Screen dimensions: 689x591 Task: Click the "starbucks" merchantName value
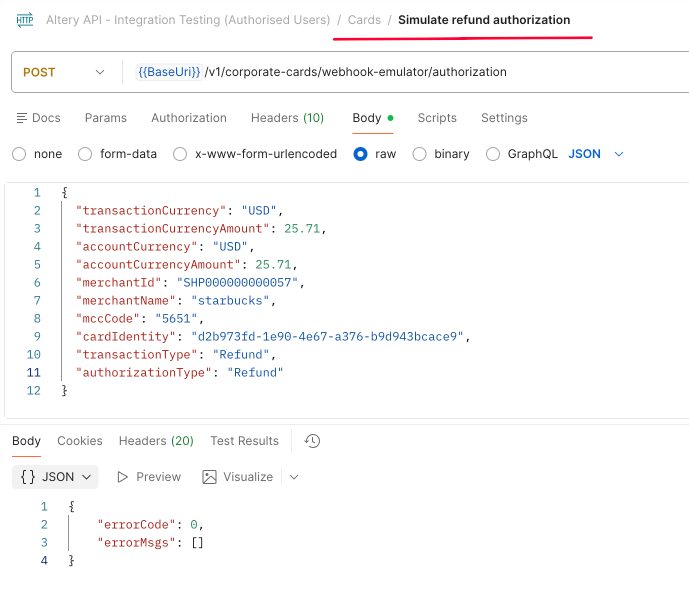pos(230,301)
